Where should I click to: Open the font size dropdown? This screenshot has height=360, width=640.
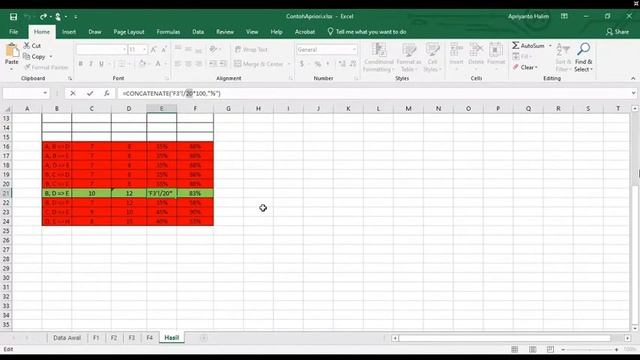[x=144, y=49]
